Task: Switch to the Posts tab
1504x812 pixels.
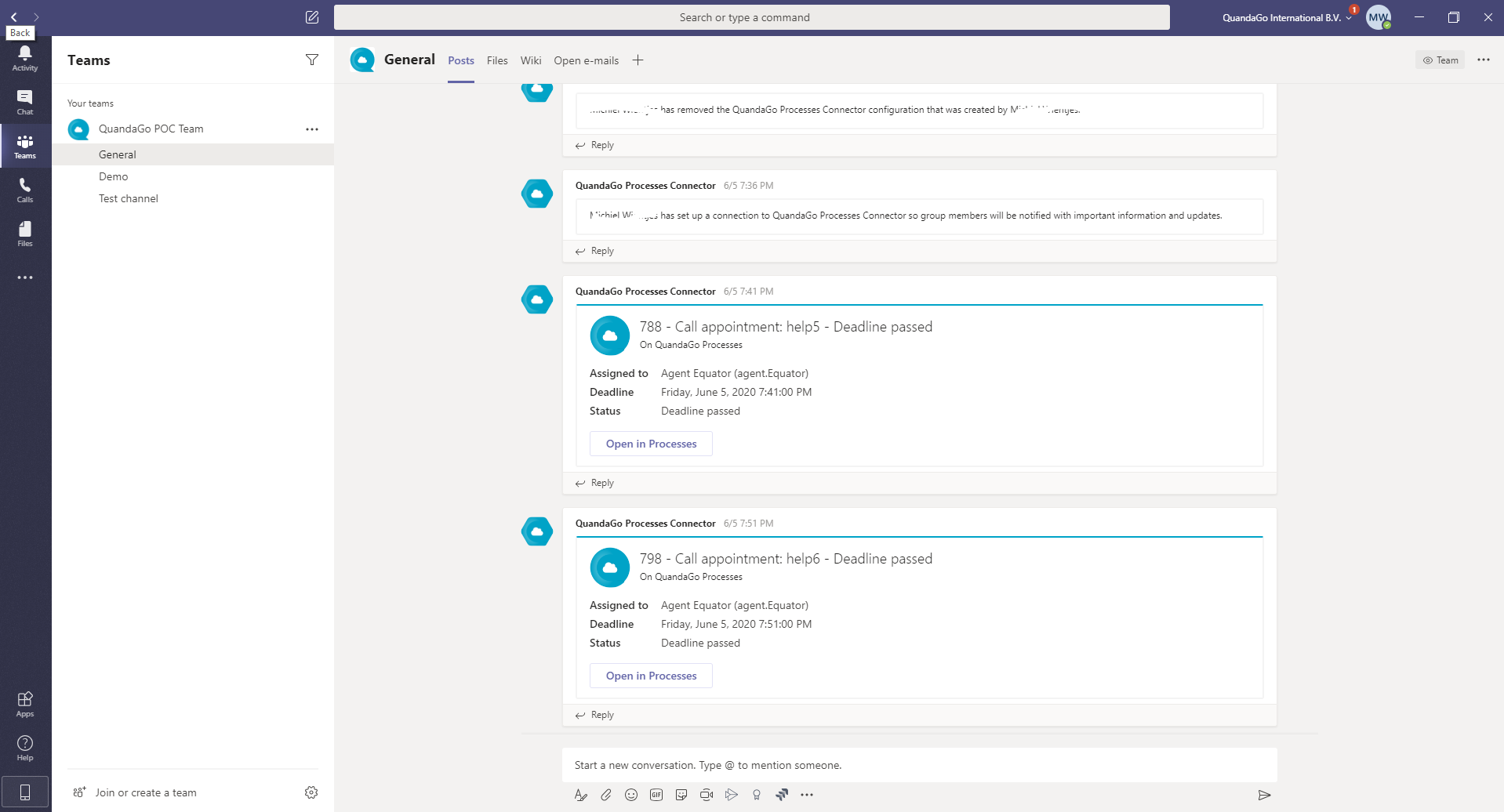Action: (461, 60)
